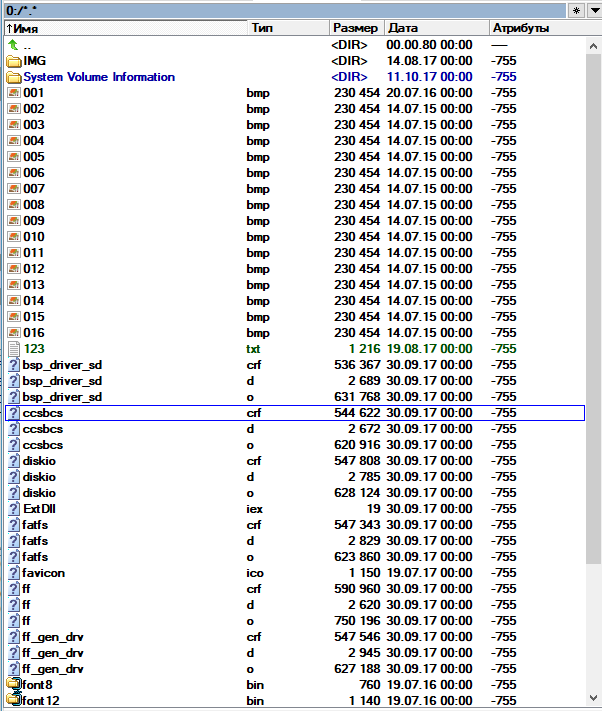Click the 001 bmp file icon
The height and width of the screenshot is (711, 602).
[x=14, y=93]
